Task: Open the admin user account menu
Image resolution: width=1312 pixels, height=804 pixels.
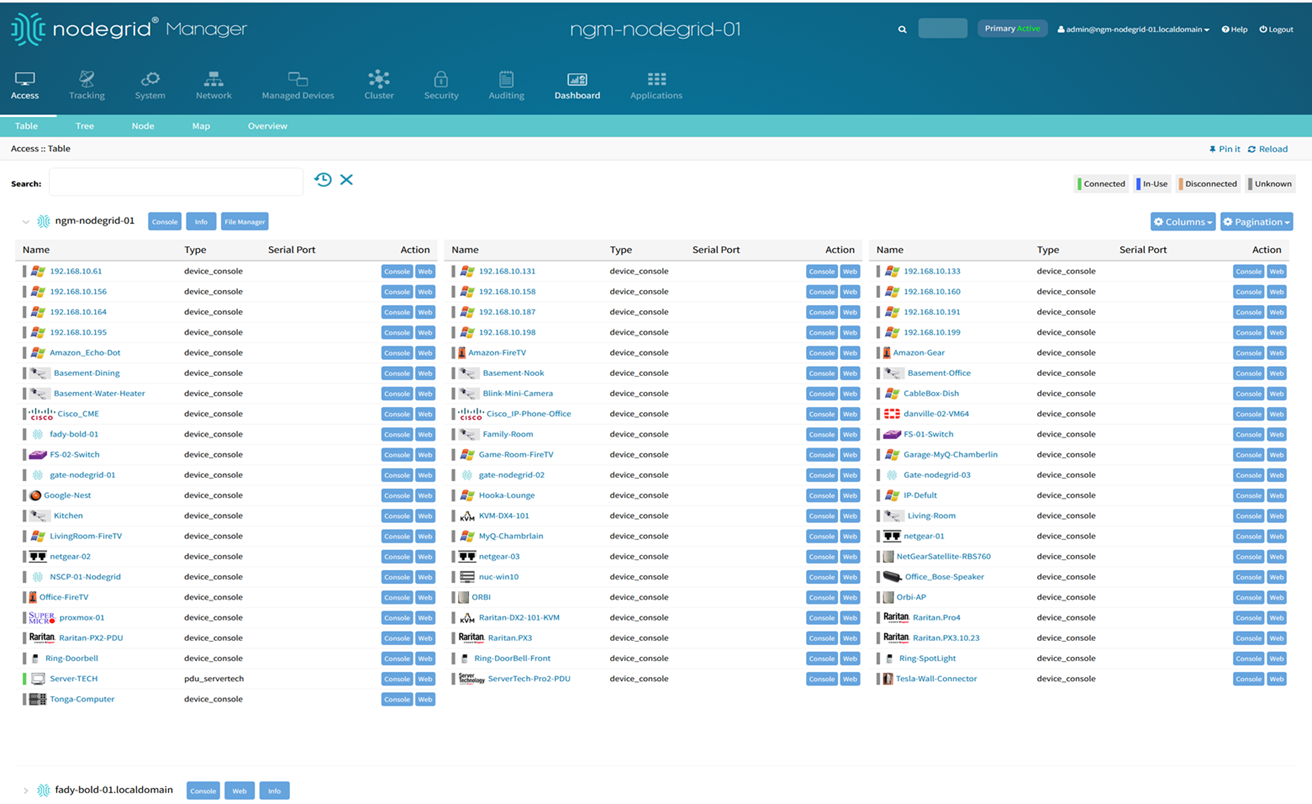Action: point(1133,30)
